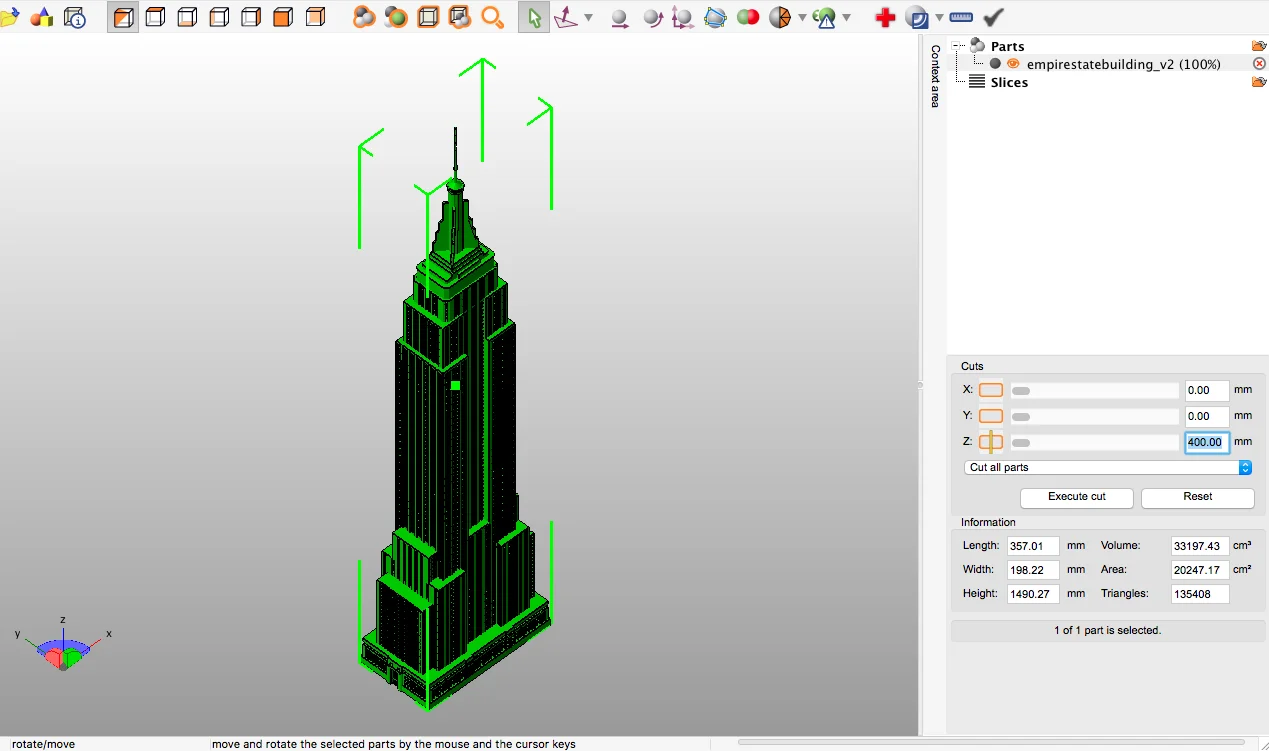
Task: Click the Width value 198.22
Action: coord(1033,570)
